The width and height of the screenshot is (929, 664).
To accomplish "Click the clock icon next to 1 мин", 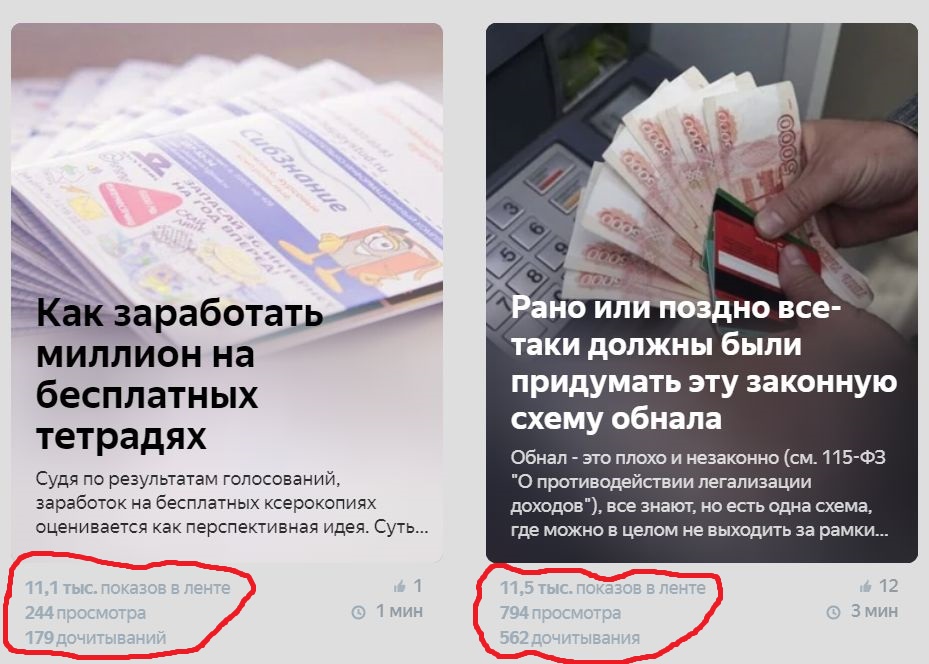I will 358,612.
